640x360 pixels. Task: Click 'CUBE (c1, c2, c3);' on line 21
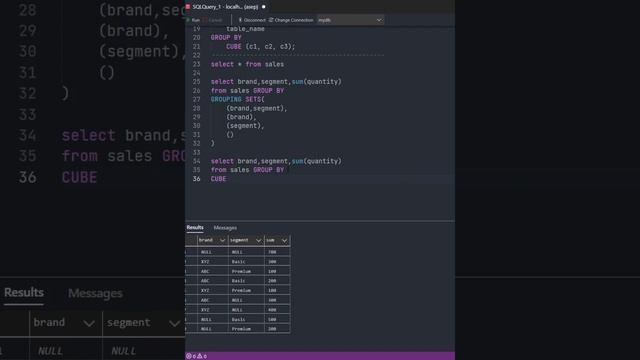coord(260,47)
